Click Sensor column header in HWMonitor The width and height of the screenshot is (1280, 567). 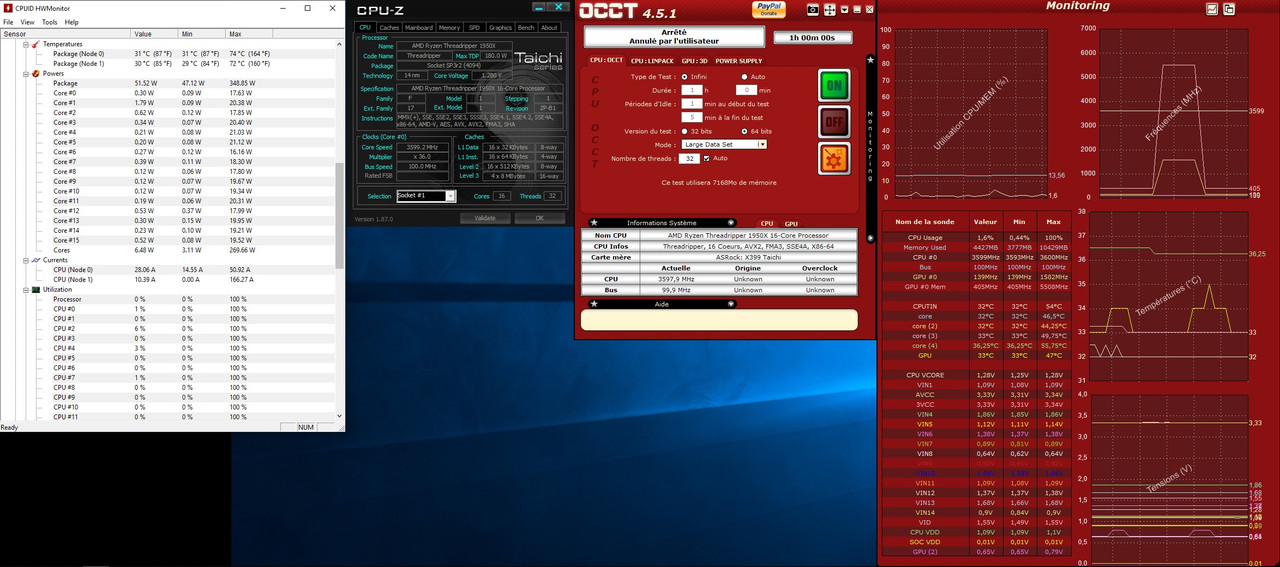66,34
